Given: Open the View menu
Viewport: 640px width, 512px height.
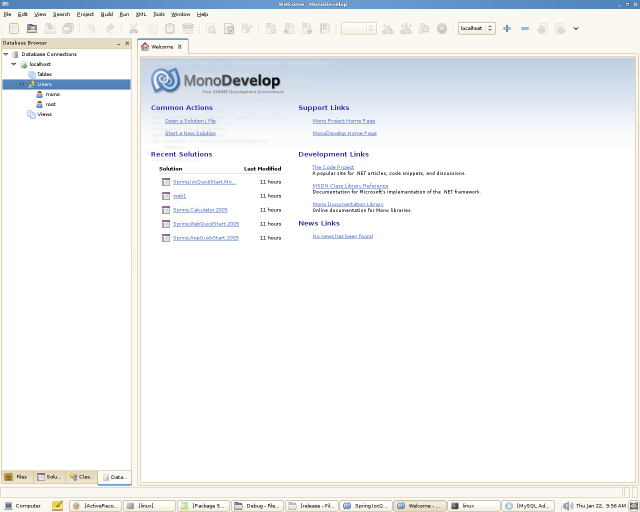Looking at the screenshot, I should point(40,14).
